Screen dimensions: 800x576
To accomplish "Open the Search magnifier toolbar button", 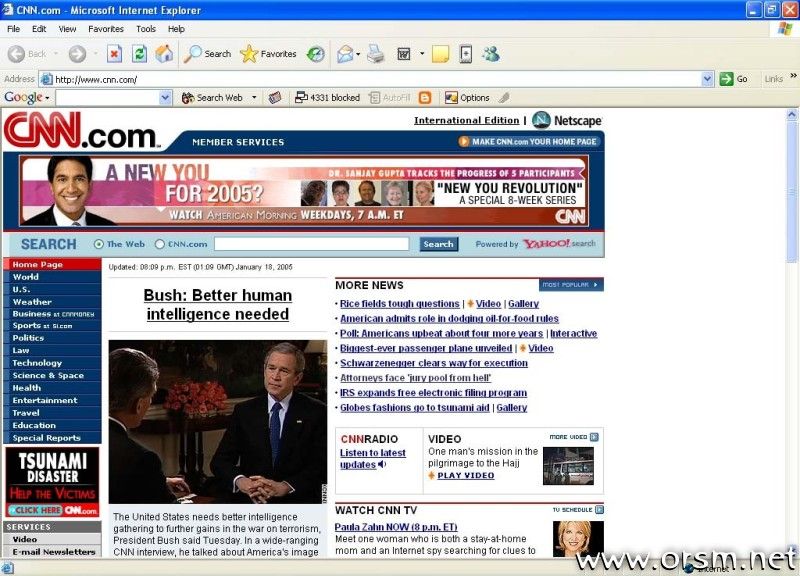I will [207, 54].
